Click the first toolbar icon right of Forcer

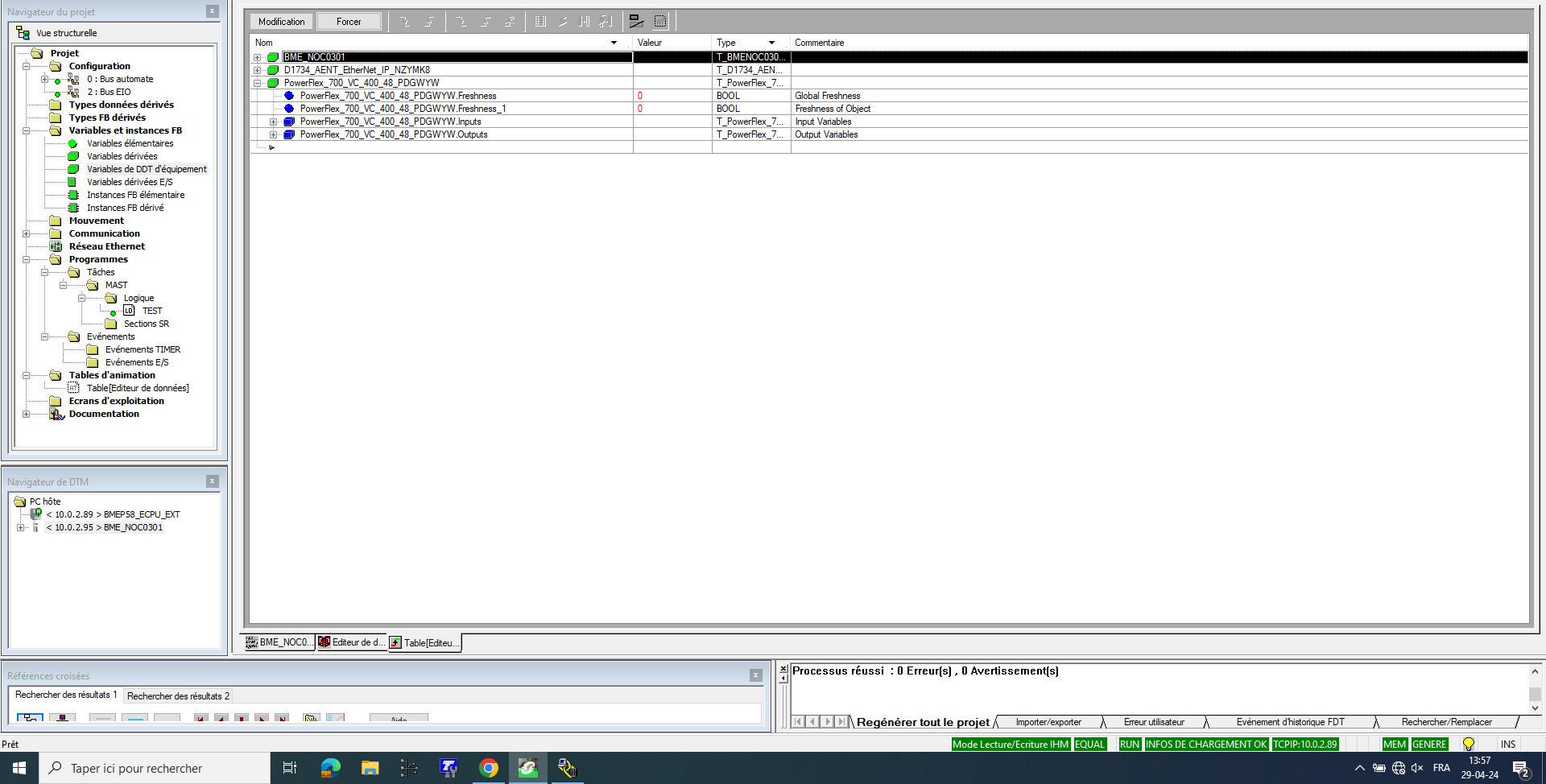click(405, 22)
